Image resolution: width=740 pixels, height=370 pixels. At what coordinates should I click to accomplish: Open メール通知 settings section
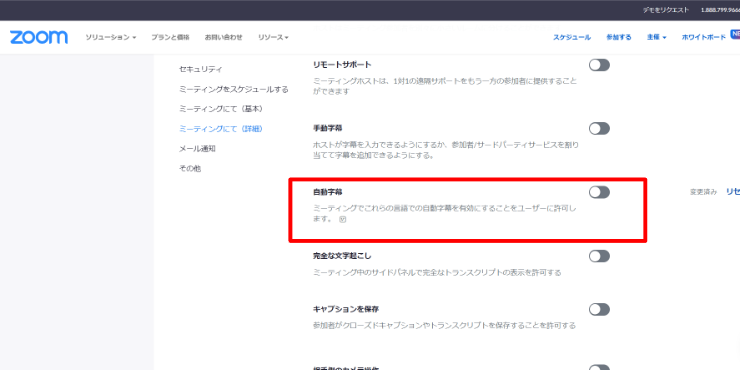[197, 149]
